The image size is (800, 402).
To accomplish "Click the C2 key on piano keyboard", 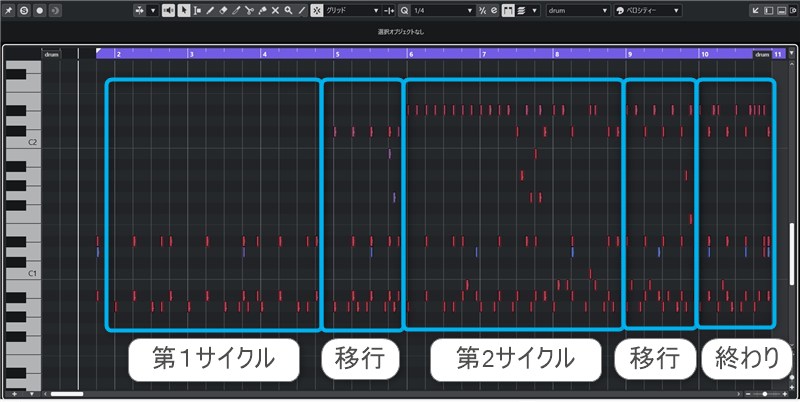I will click(23, 142).
